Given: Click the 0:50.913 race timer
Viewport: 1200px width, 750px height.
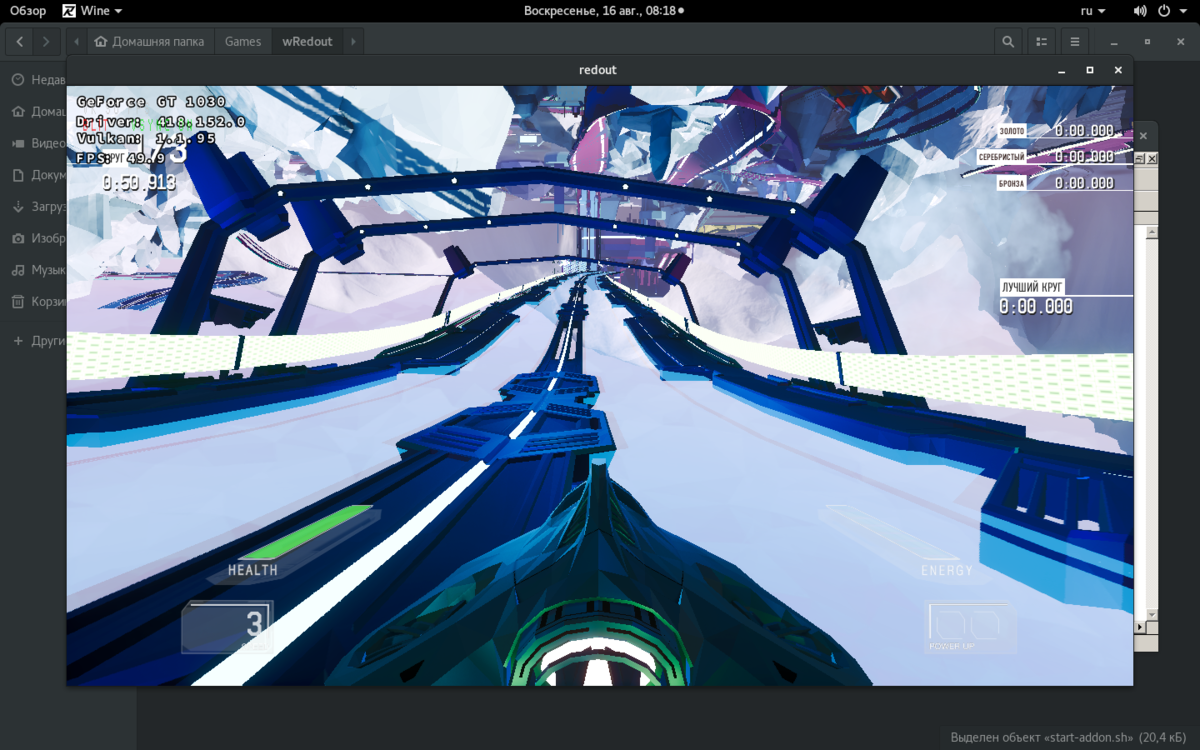Looking at the screenshot, I should pos(139,183).
